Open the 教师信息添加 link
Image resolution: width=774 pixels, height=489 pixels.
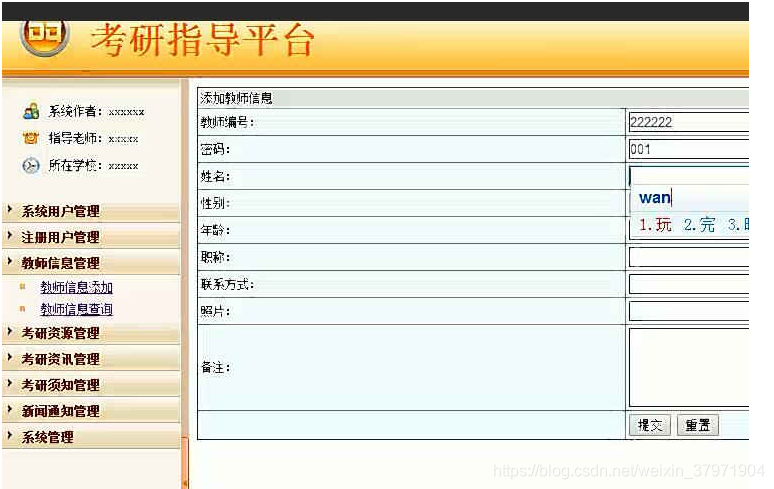click(77, 287)
